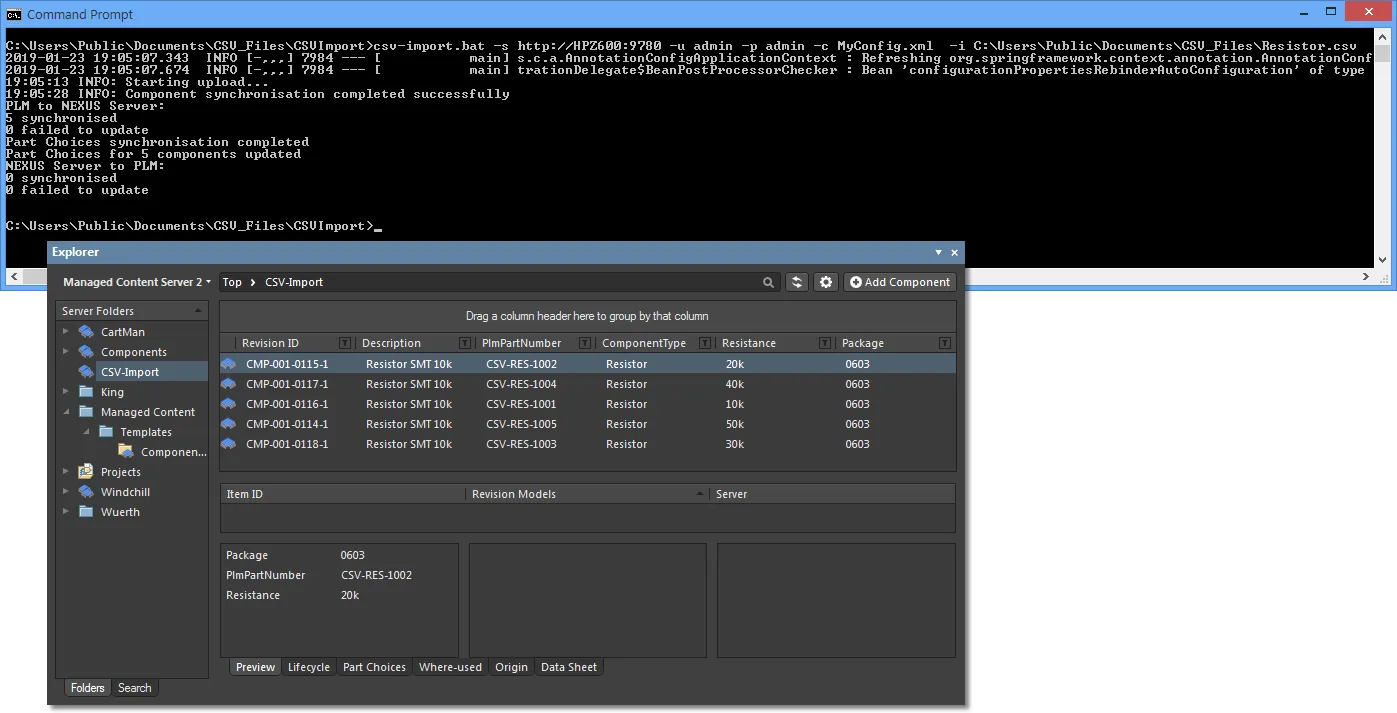Switch to the Search tab
Viewport: 1397px width, 713px height.
coord(135,688)
